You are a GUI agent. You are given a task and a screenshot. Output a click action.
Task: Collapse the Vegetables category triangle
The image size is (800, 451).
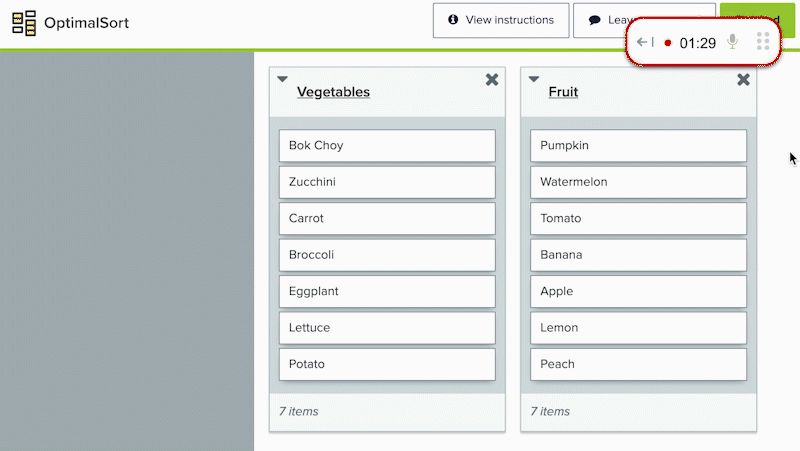pos(282,79)
